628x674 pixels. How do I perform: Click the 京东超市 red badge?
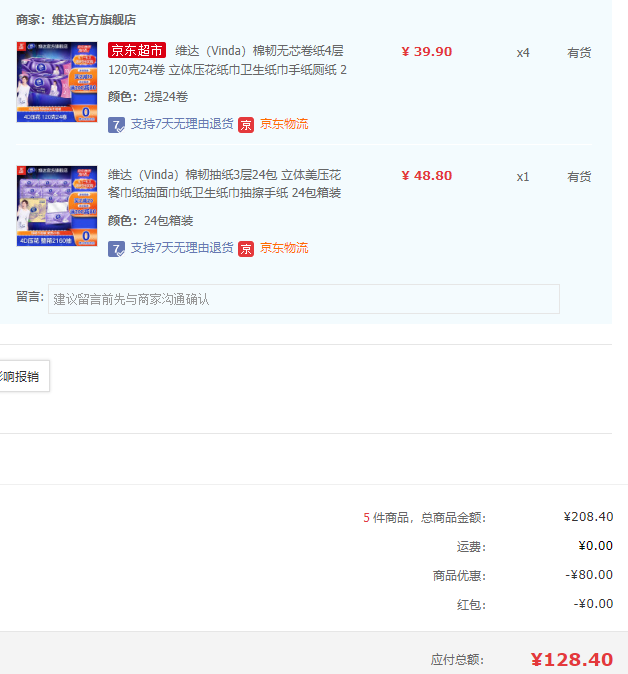coord(137,50)
